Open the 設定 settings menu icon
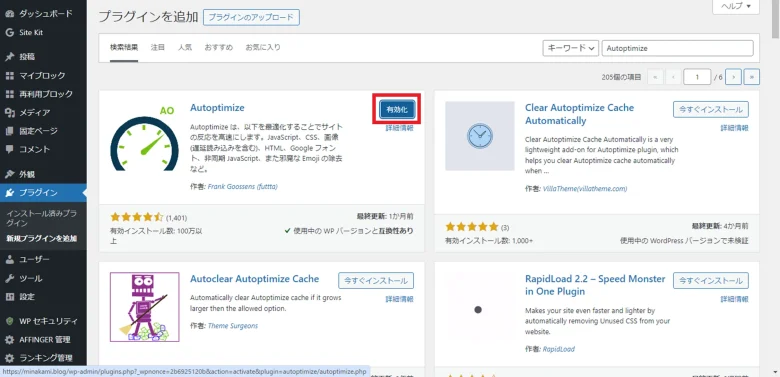 click(9, 297)
